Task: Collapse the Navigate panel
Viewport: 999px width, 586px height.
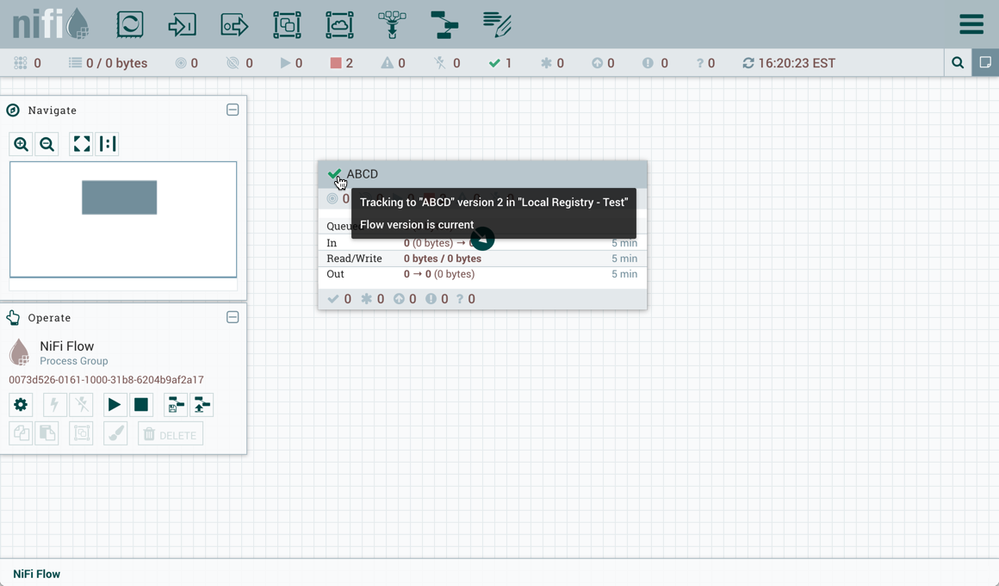Action: click(232, 110)
